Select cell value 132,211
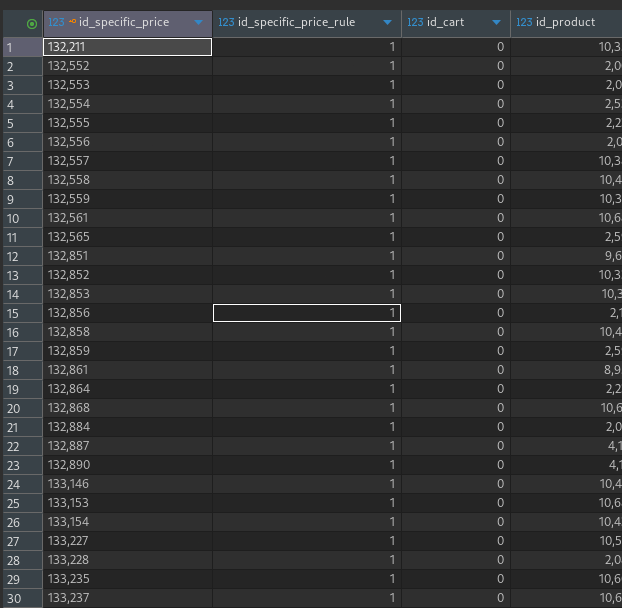Image resolution: width=622 pixels, height=608 pixels. click(128, 47)
